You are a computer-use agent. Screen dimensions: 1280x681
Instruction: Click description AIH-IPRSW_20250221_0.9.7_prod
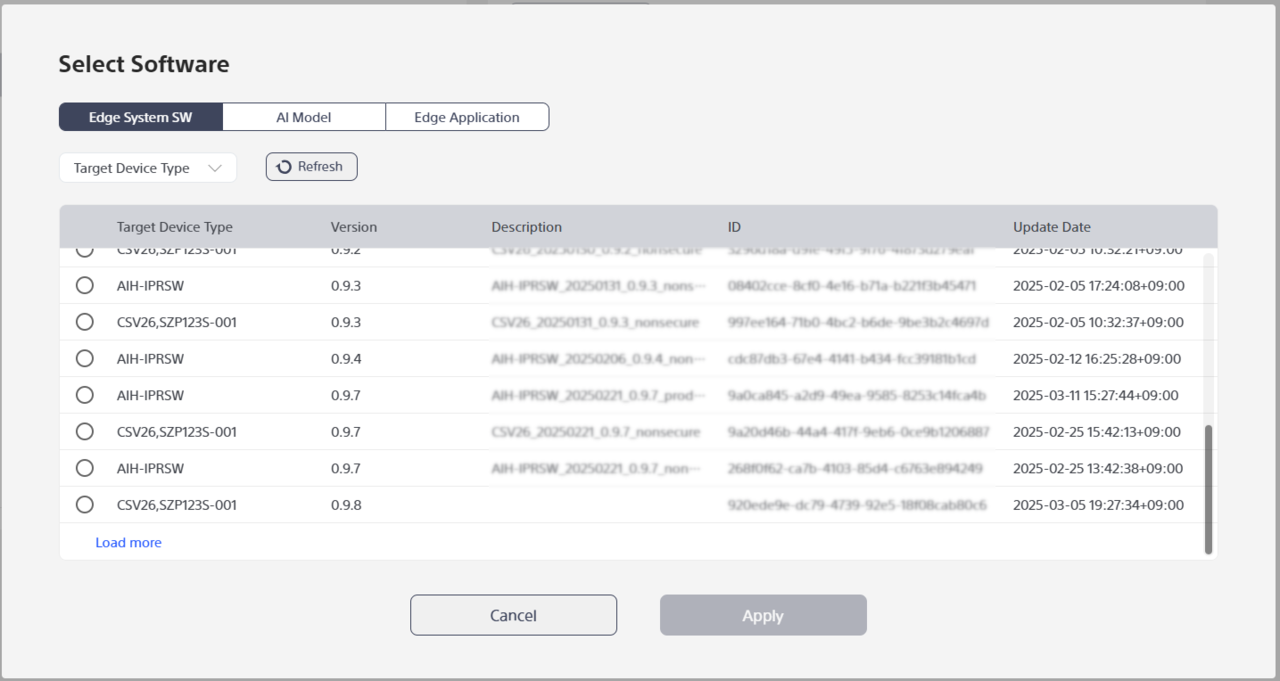tap(598, 395)
